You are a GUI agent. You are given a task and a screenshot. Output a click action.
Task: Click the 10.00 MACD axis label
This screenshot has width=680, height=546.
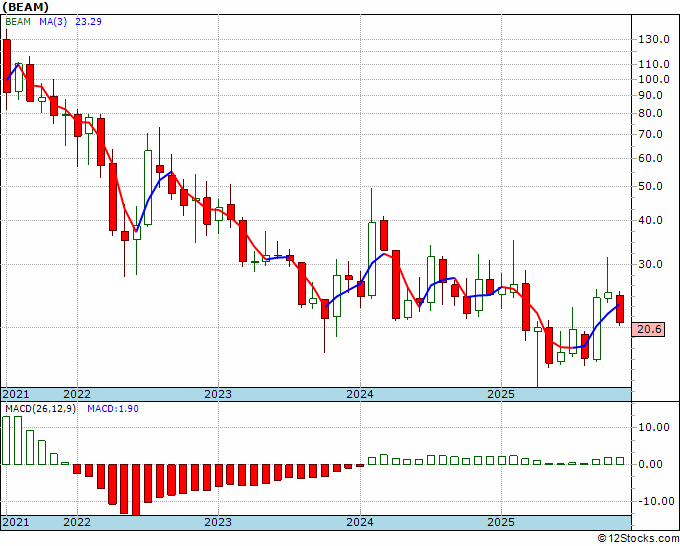654,428
